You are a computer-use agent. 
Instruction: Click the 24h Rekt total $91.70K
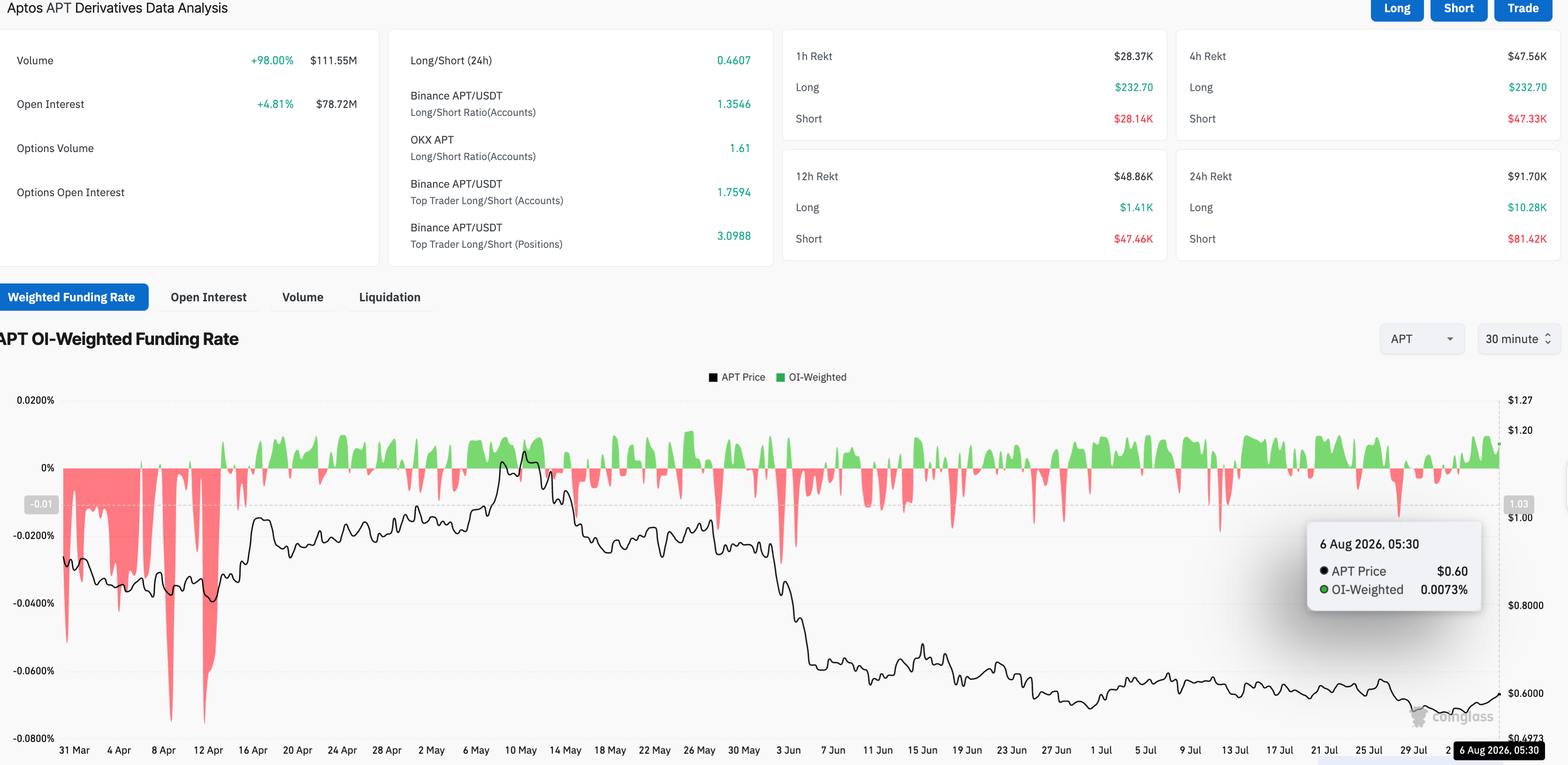1527,176
